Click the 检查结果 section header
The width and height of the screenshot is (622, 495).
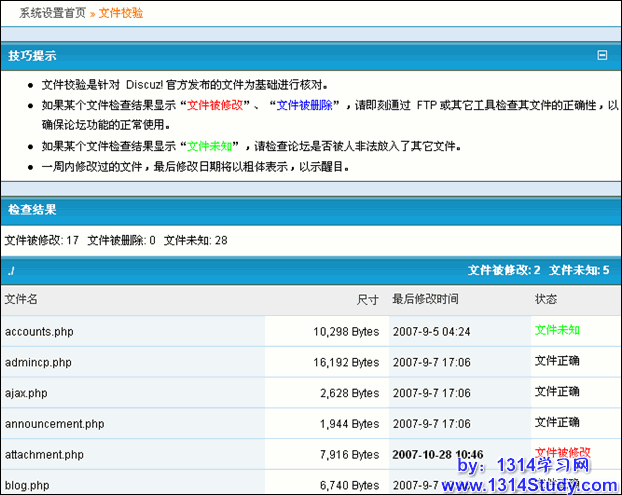pos(32,210)
